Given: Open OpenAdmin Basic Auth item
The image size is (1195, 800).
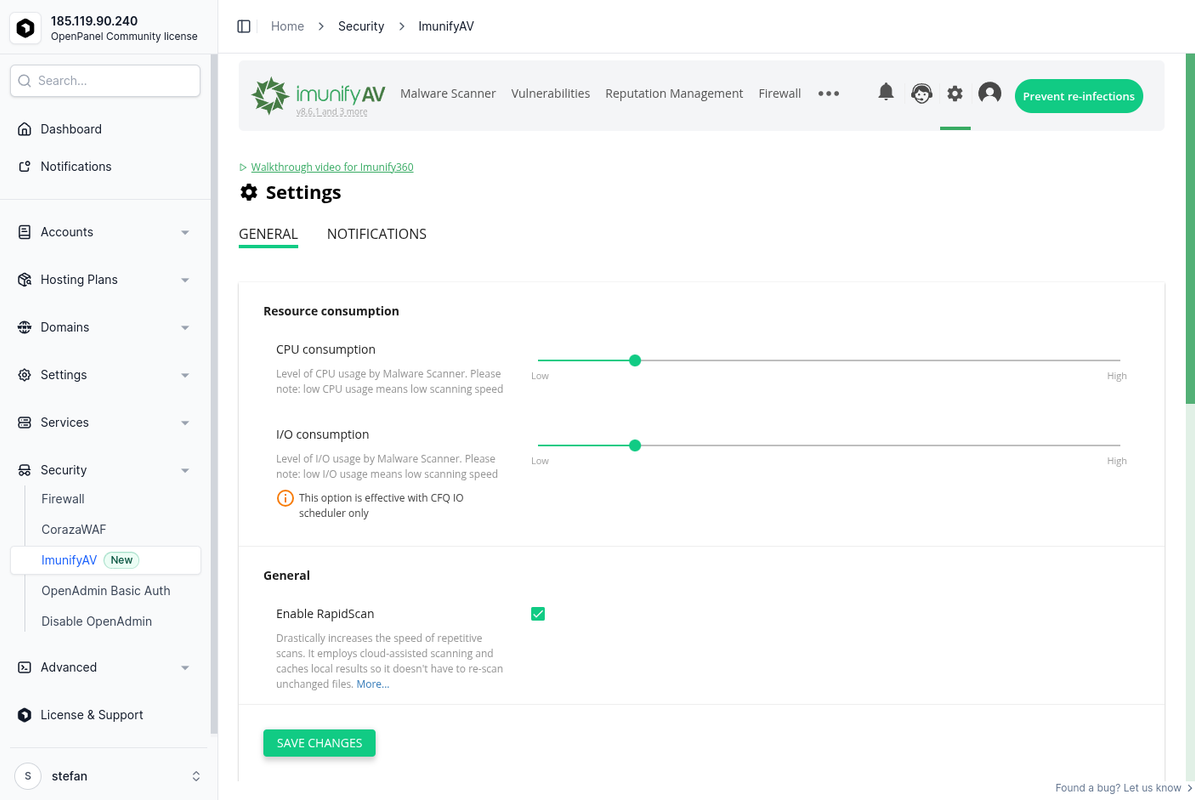Looking at the screenshot, I should (x=106, y=590).
